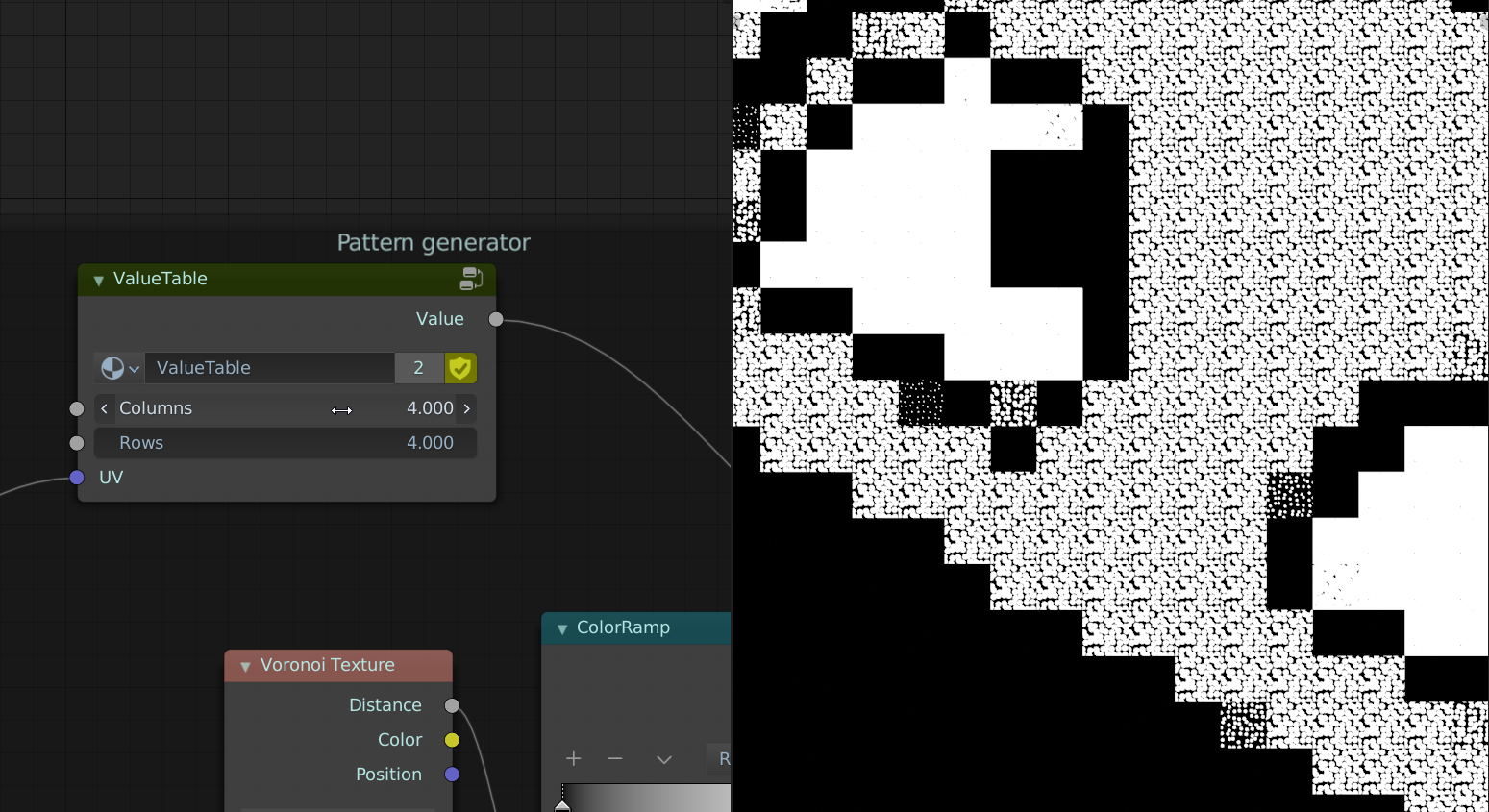Click the Value output socket

(x=496, y=319)
